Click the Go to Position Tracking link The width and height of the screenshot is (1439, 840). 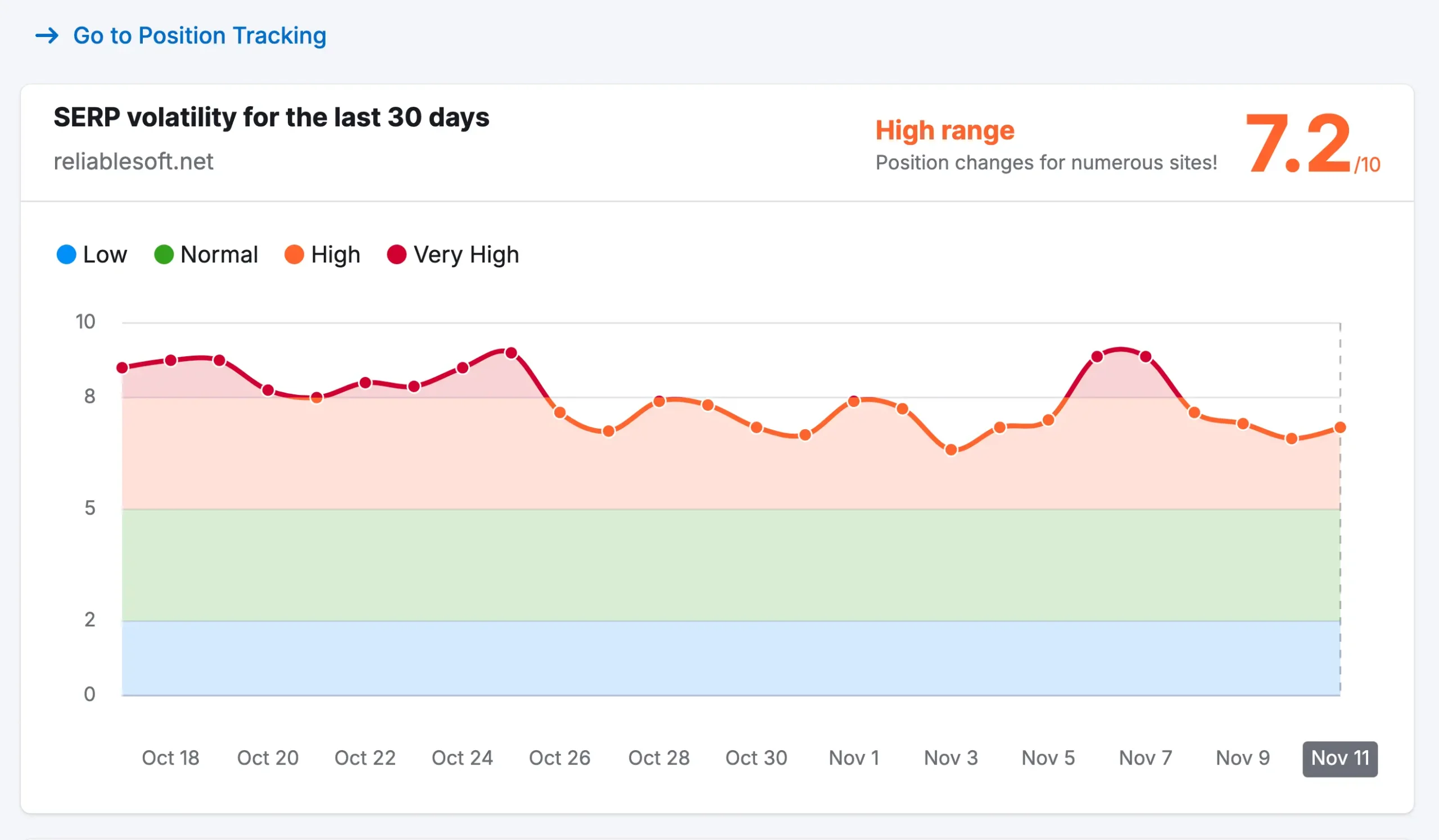point(200,35)
